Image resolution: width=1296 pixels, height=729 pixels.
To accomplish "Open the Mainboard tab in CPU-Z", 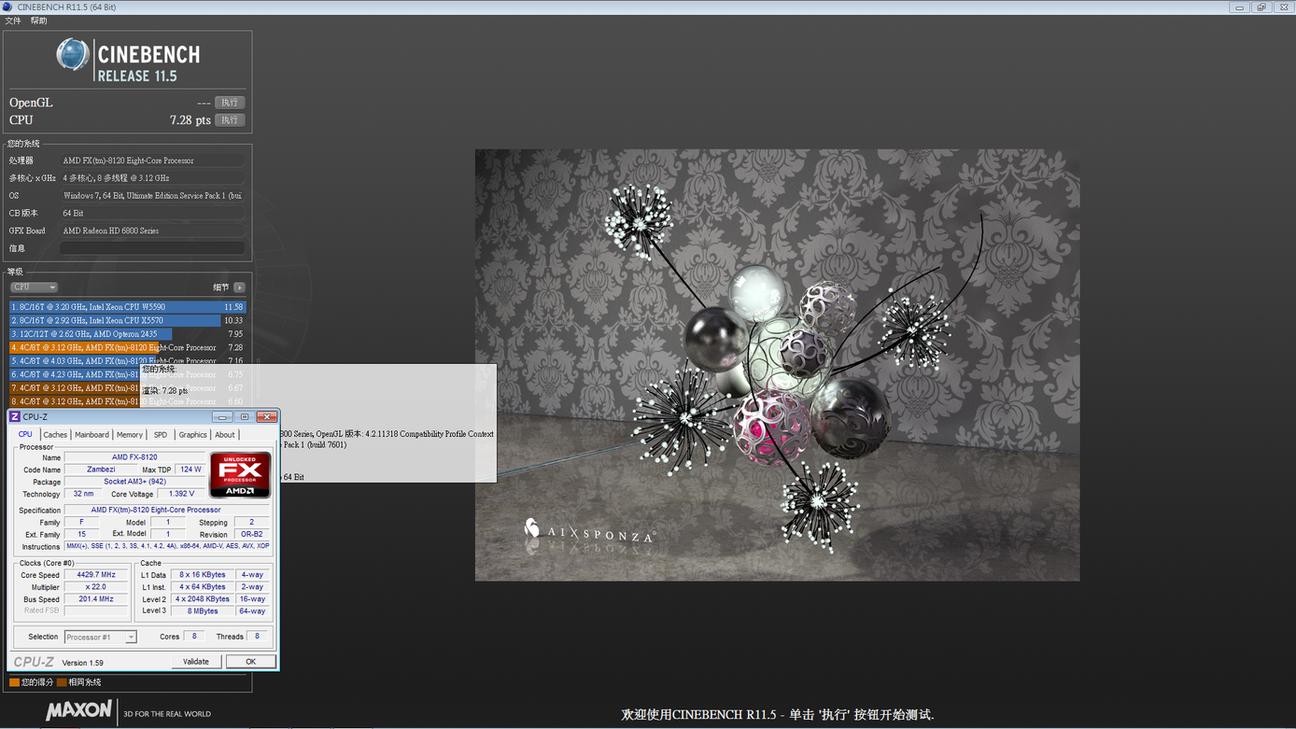I will tap(92, 435).
